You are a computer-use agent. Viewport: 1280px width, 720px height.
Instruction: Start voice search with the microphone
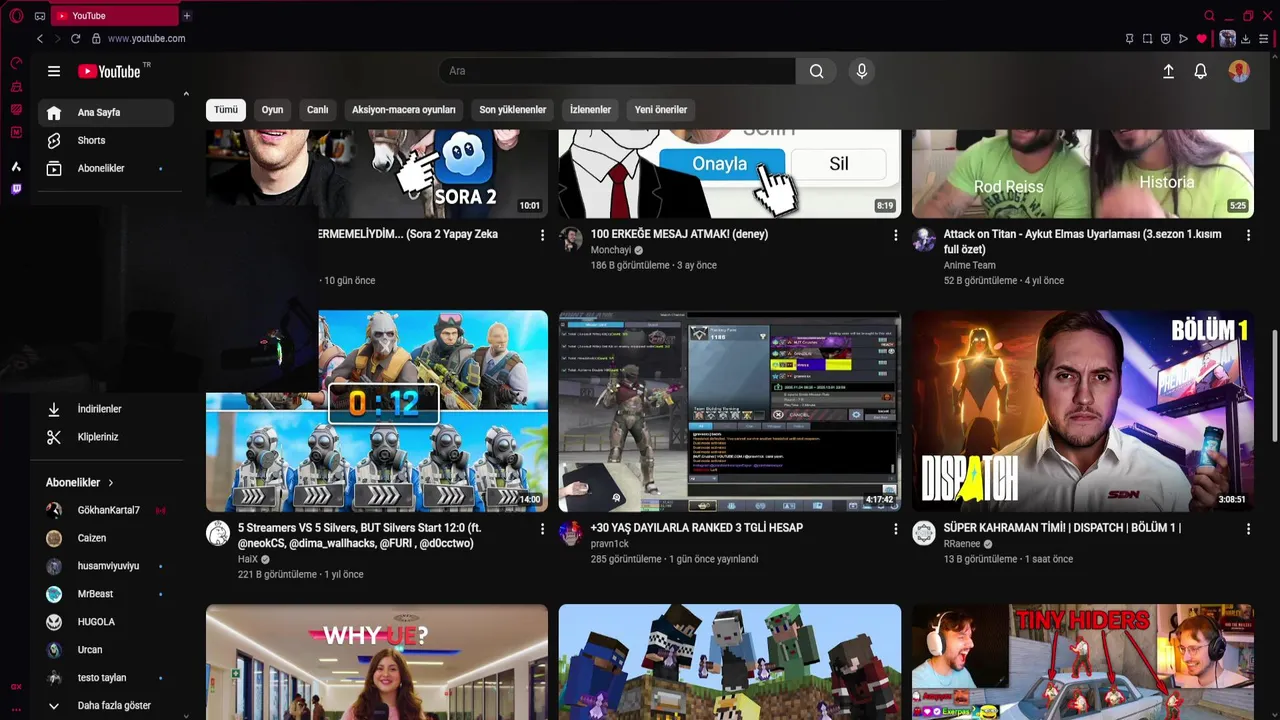(x=861, y=71)
